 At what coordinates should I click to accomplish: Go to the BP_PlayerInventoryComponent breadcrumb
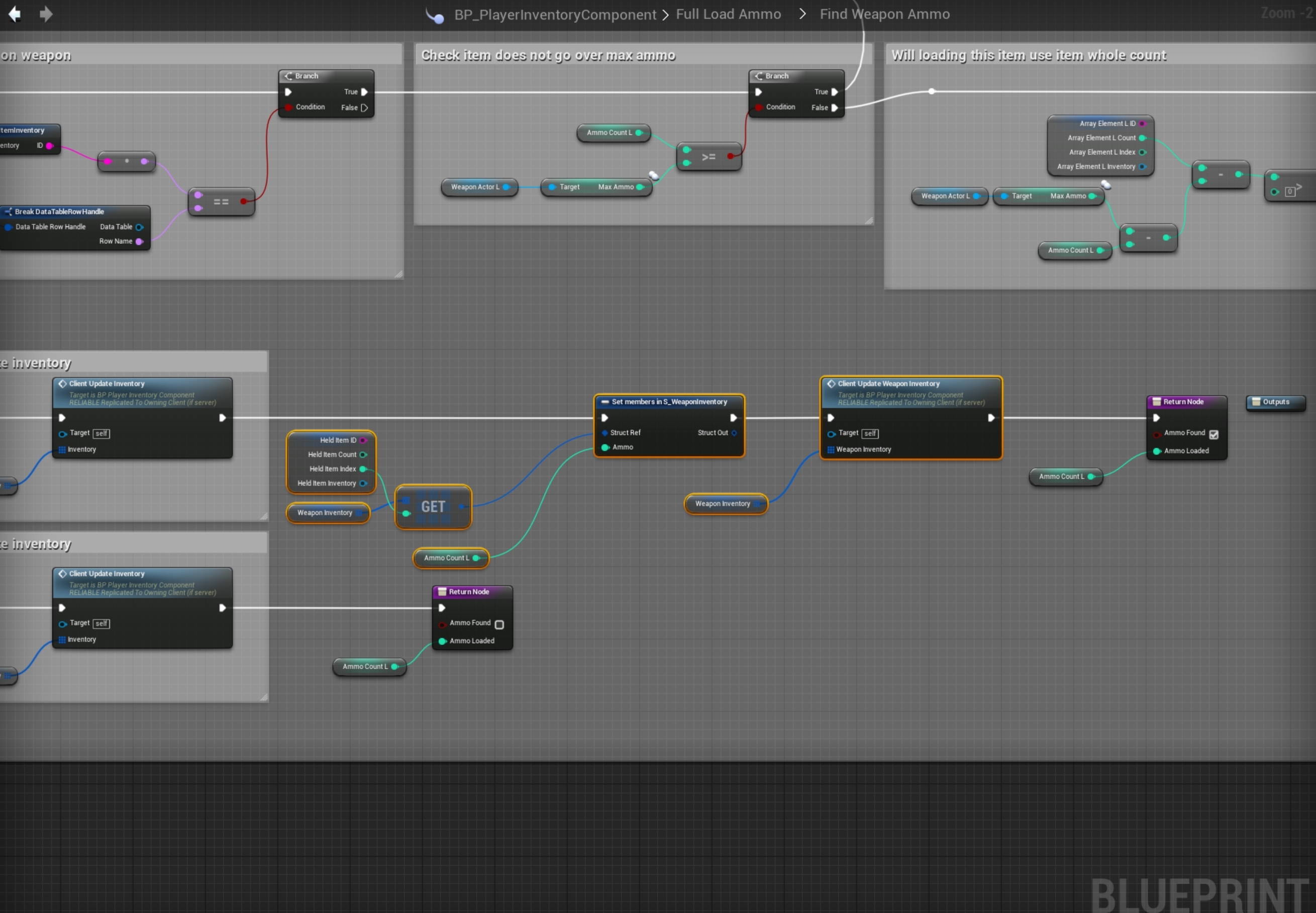[x=555, y=15]
